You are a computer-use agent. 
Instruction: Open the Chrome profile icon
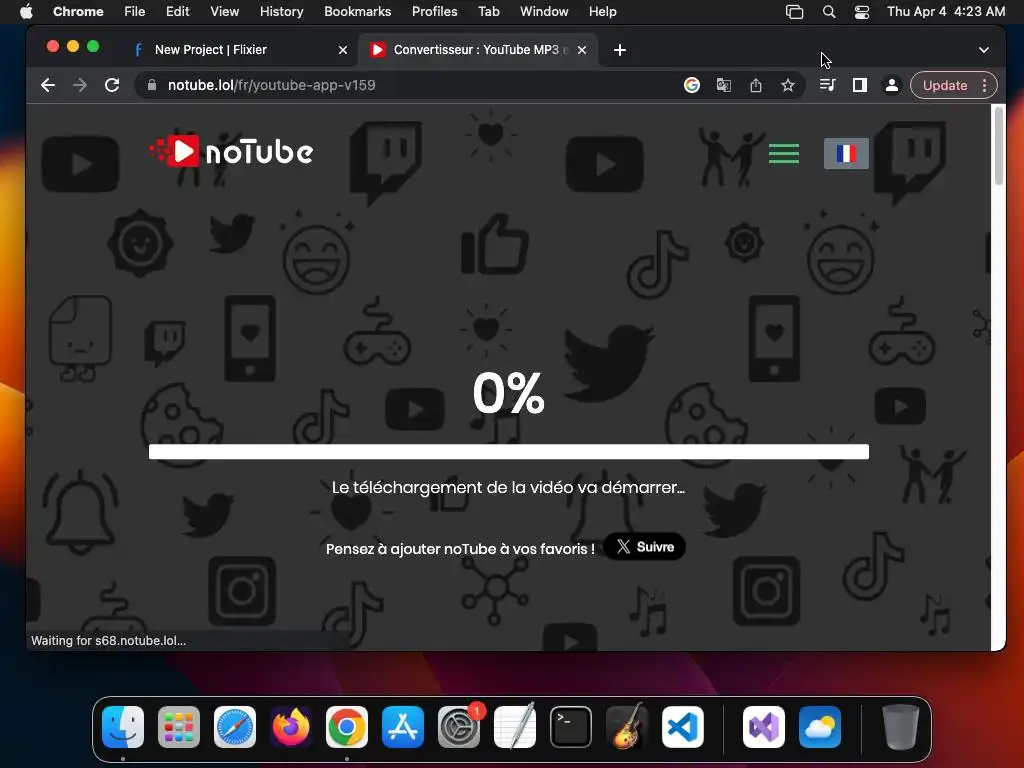pos(891,85)
